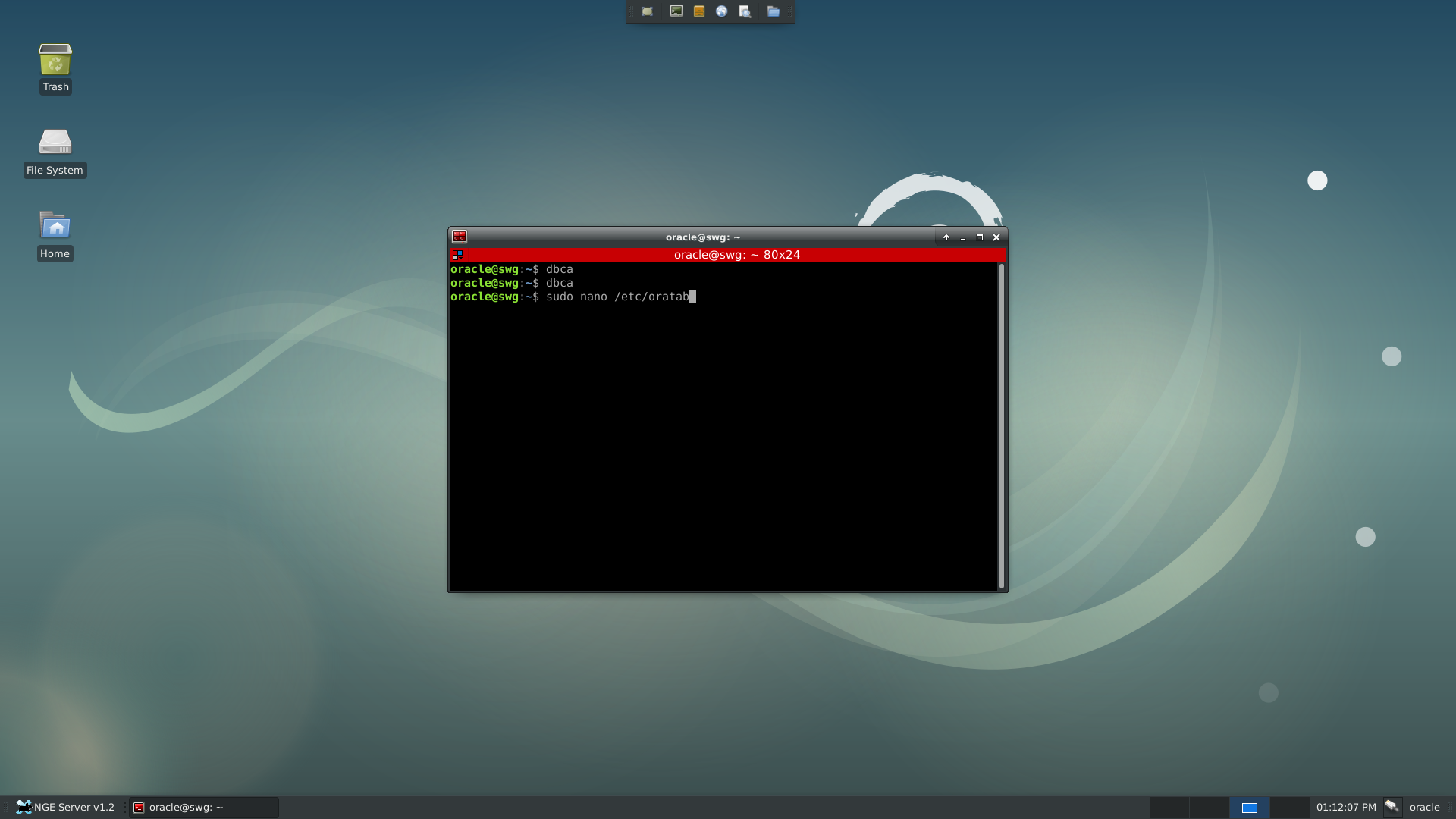Click the terminal vertical scrollbar
Screen dimensions: 1456x819
[1002, 426]
